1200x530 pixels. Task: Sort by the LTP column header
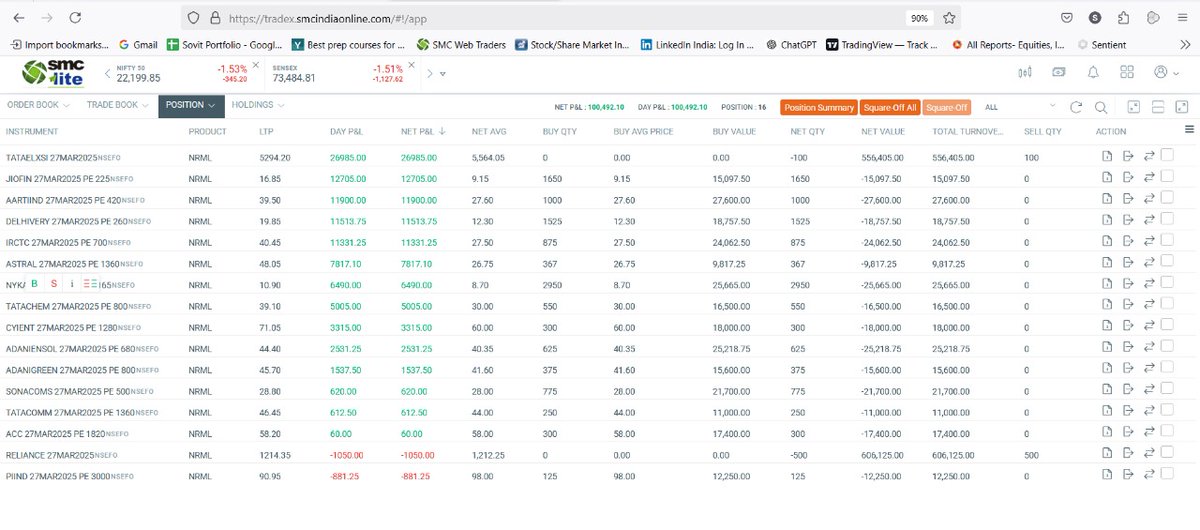coord(266,131)
